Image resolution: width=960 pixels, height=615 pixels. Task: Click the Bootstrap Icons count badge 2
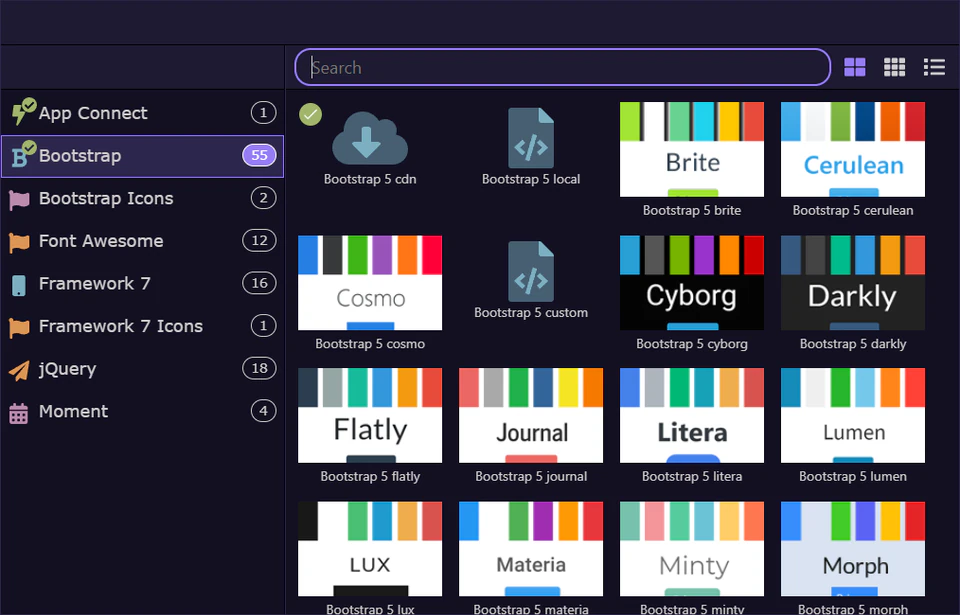point(263,198)
